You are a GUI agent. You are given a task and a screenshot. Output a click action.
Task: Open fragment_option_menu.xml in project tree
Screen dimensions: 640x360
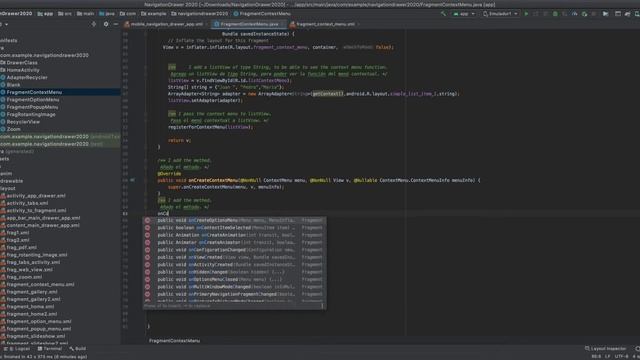(x=36, y=321)
